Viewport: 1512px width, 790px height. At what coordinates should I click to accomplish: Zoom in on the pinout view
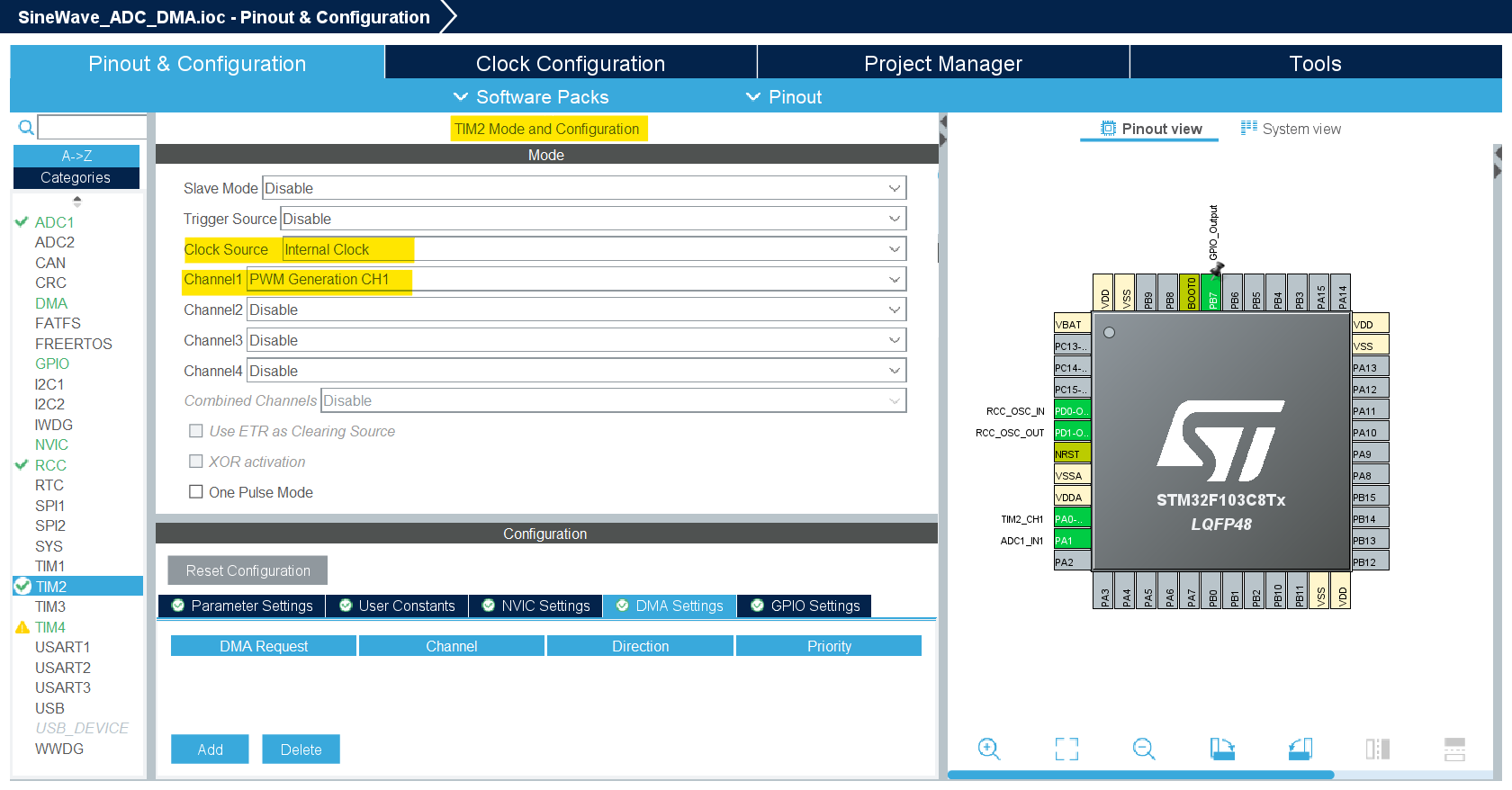[x=989, y=749]
